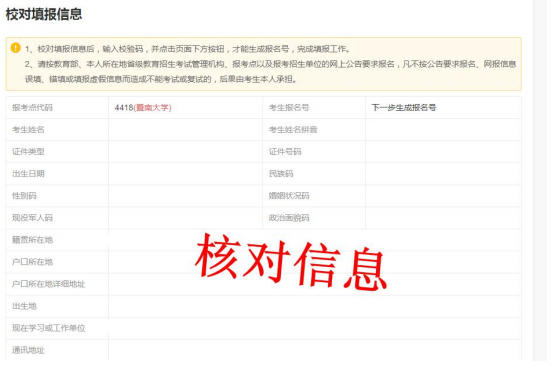The height and width of the screenshot is (374, 558).
Task: Click the empty 证件号码 value cell
Action: click(x=443, y=152)
